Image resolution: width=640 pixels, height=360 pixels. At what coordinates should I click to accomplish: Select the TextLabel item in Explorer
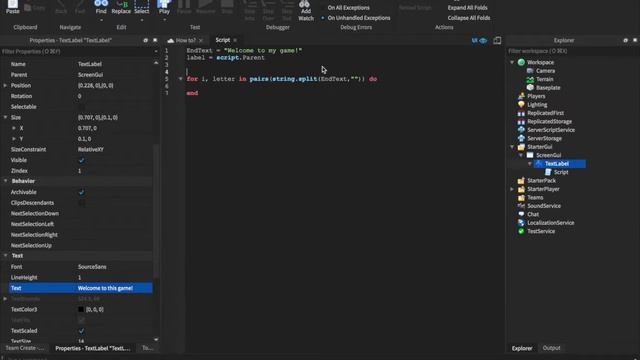pos(560,164)
